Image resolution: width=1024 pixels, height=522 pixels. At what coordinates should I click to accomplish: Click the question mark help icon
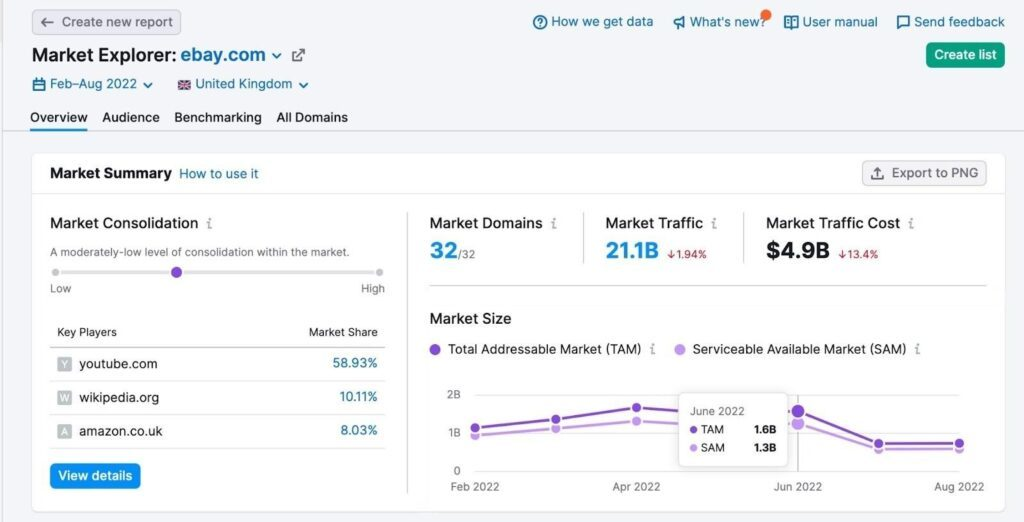coord(539,22)
